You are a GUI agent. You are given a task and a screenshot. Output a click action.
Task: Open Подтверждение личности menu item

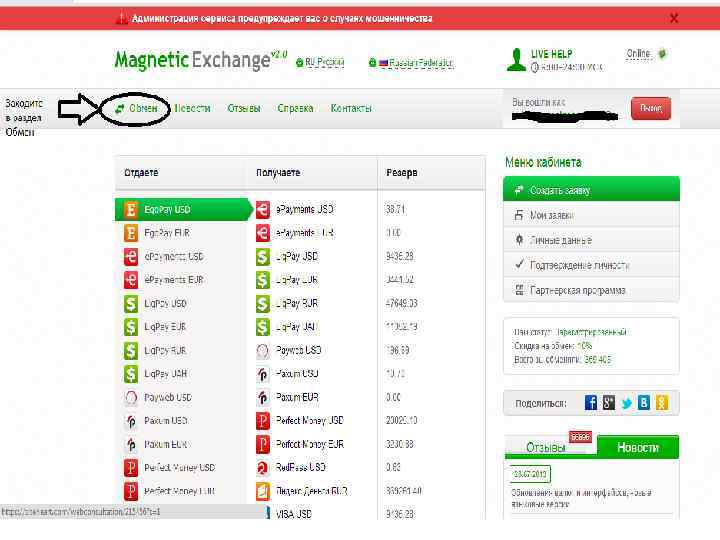591,265
